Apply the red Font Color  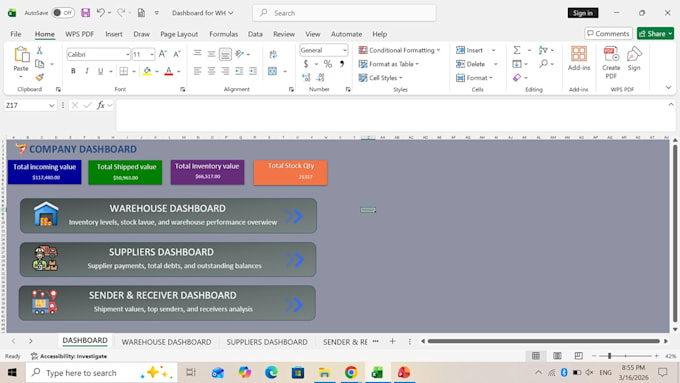169,71
